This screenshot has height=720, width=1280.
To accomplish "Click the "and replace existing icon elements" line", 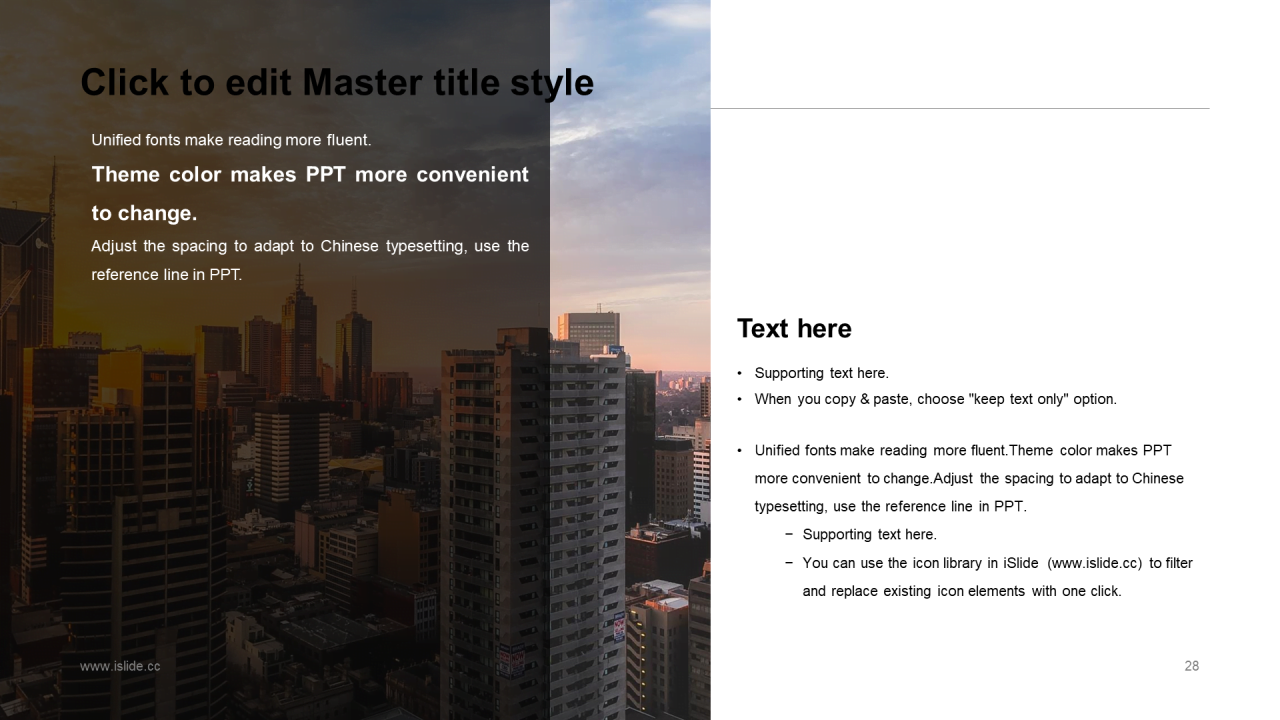I will [x=961, y=591].
